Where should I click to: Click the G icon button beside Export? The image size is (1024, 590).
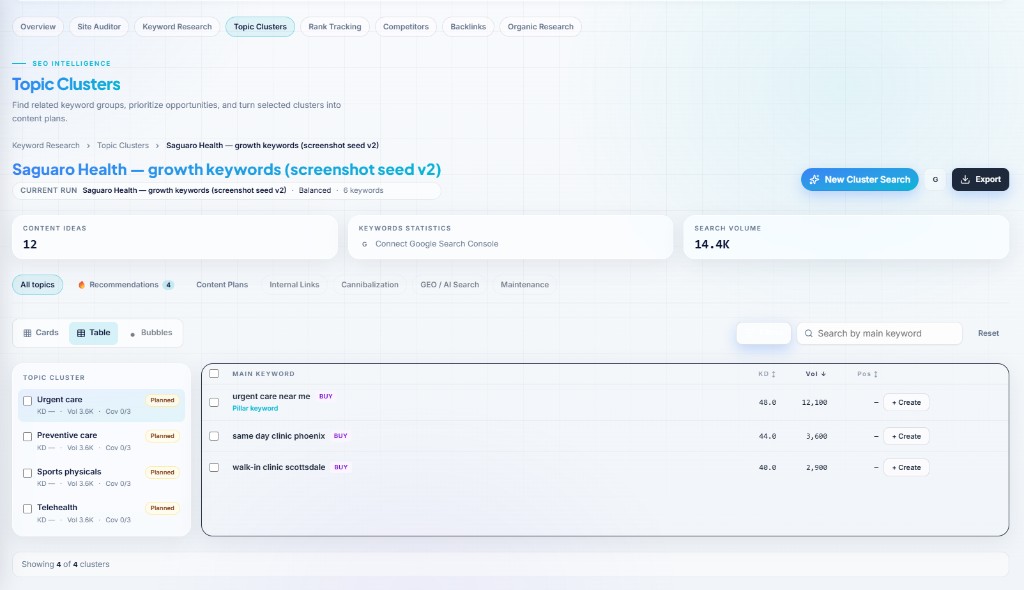[x=935, y=180]
